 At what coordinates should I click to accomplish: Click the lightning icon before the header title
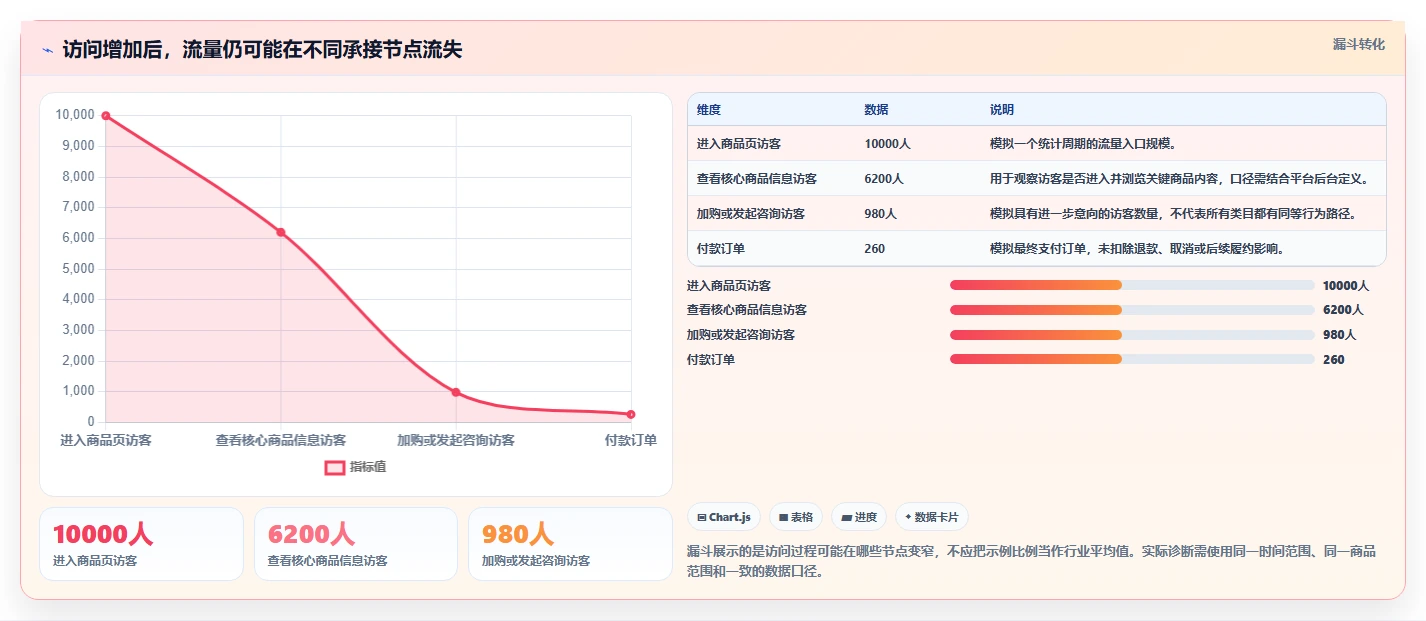point(47,50)
